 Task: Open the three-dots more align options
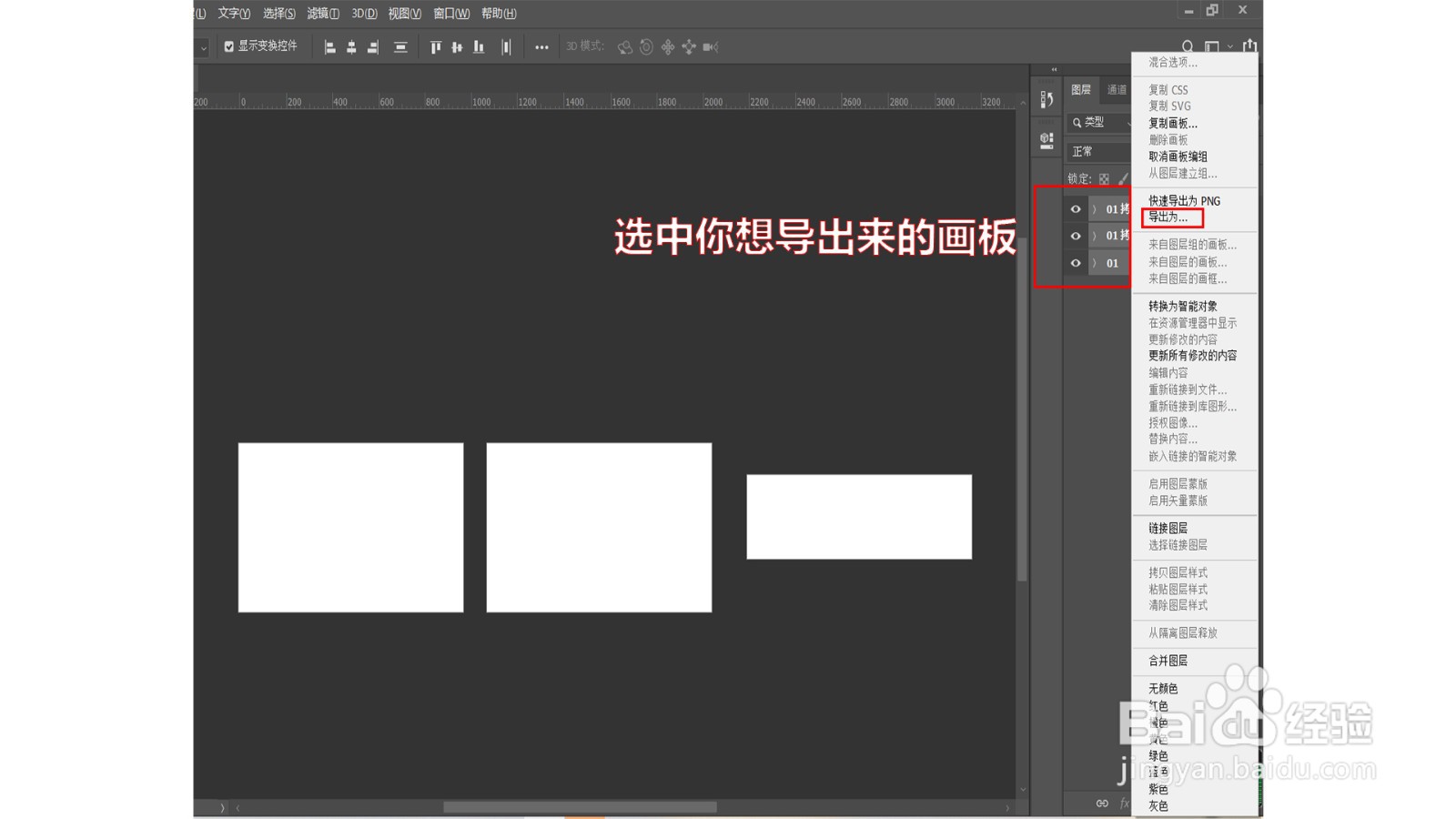point(541,47)
